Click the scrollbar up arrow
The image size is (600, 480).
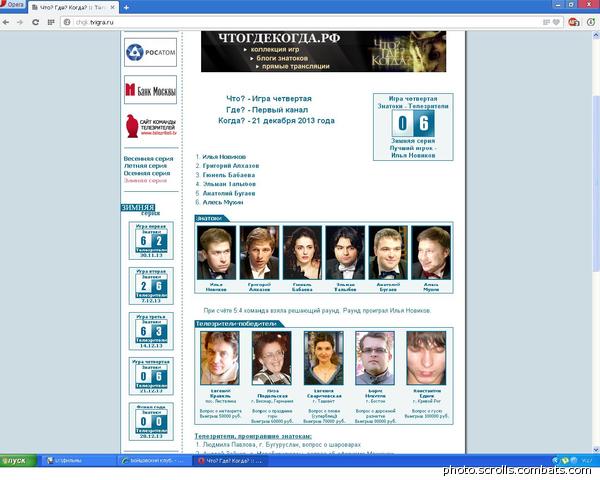pyautogui.click(x=596, y=35)
